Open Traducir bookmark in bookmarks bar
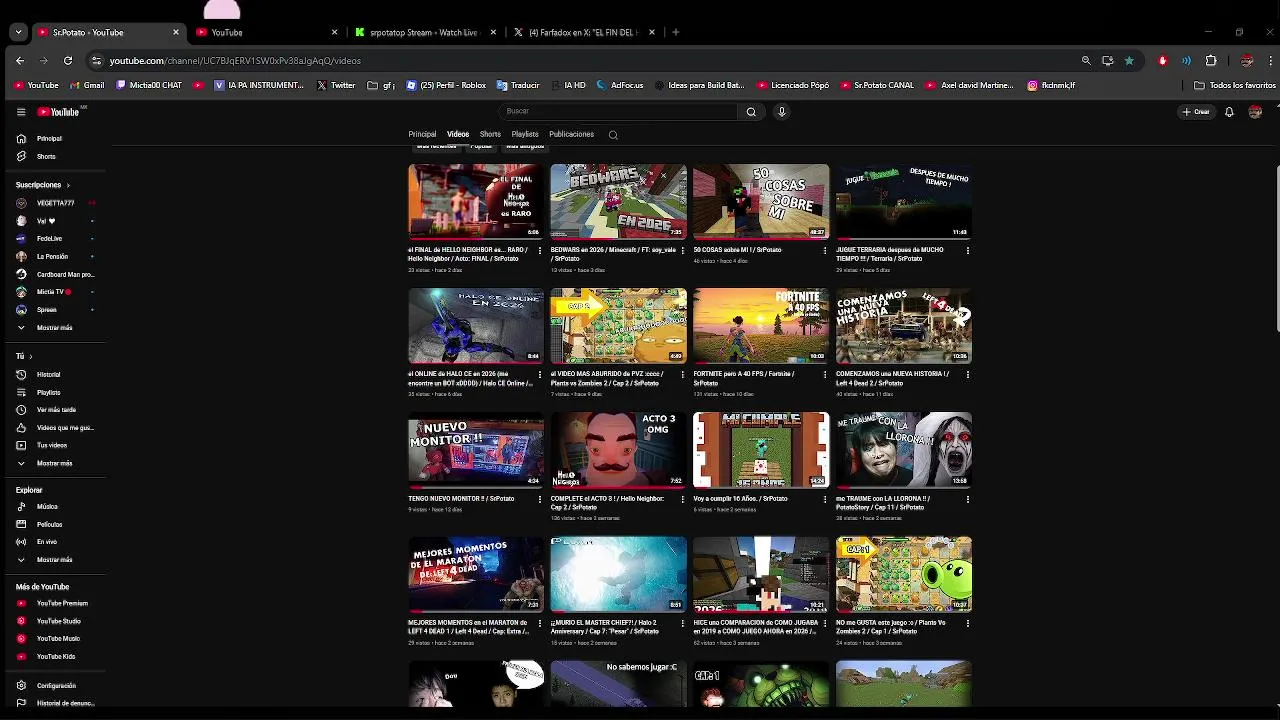This screenshot has width=1280, height=720. [518, 86]
